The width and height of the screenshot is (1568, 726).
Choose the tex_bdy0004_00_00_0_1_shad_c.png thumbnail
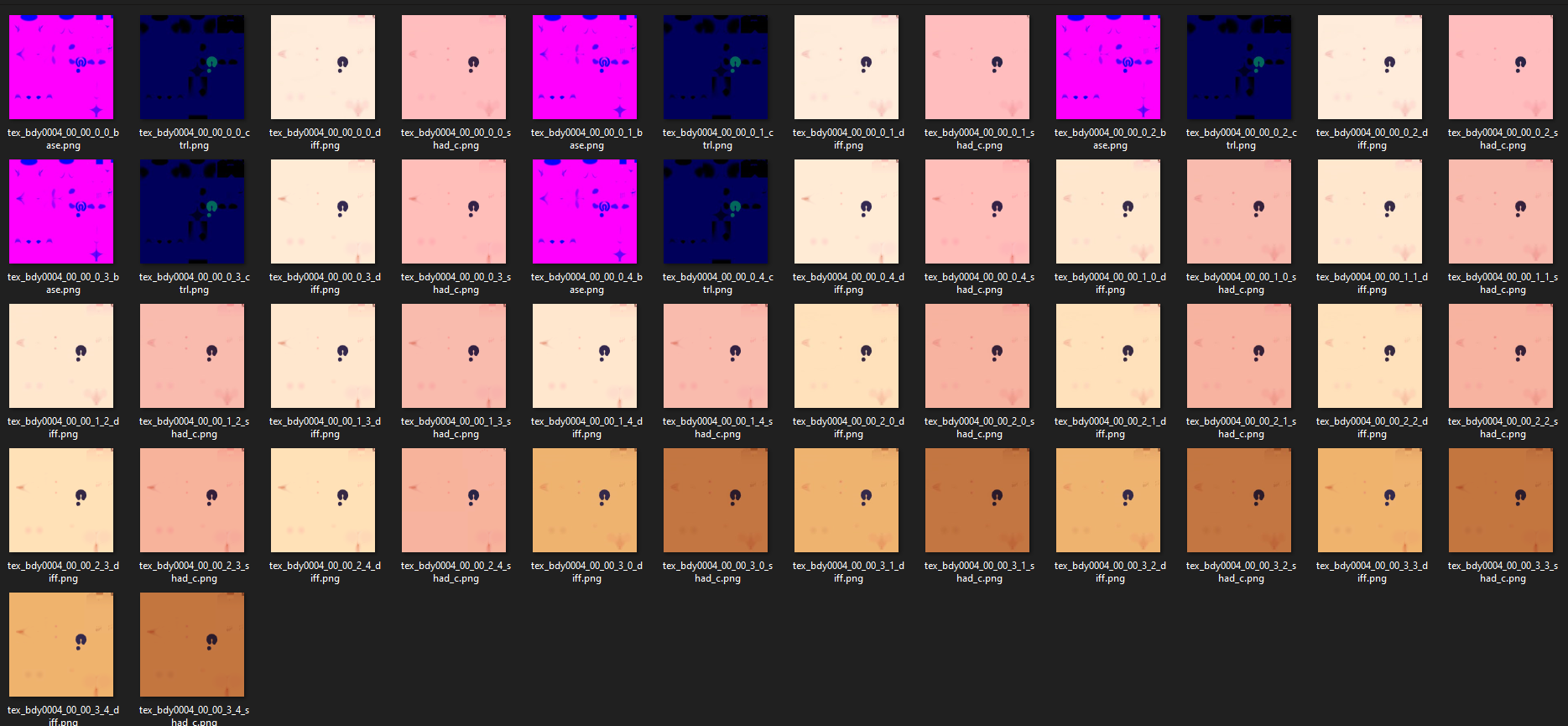click(x=977, y=67)
